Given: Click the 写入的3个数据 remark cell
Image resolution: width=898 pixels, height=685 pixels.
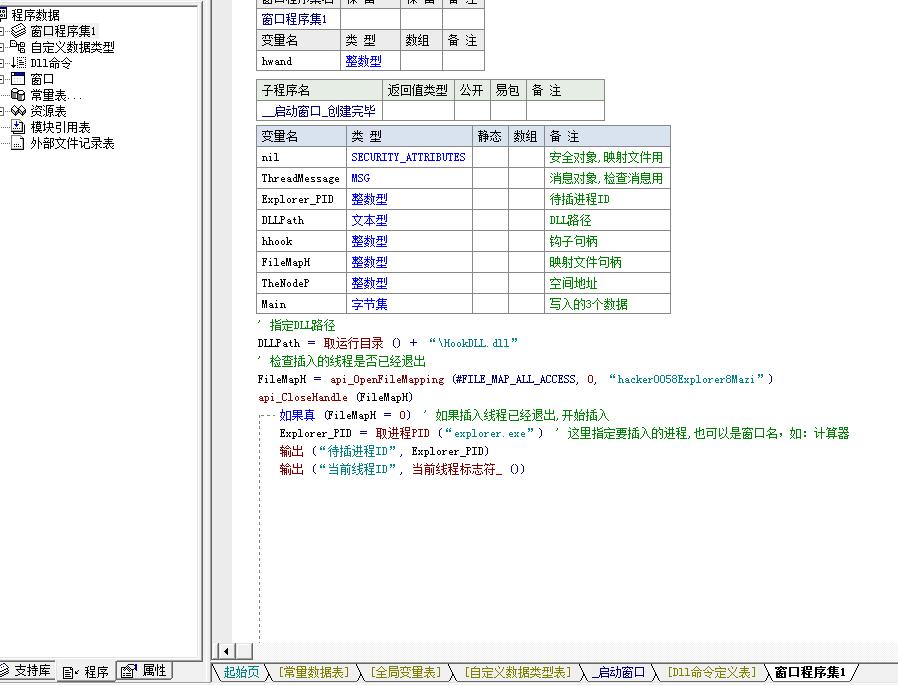Looking at the screenshot, I should click(x=607, y=304).
